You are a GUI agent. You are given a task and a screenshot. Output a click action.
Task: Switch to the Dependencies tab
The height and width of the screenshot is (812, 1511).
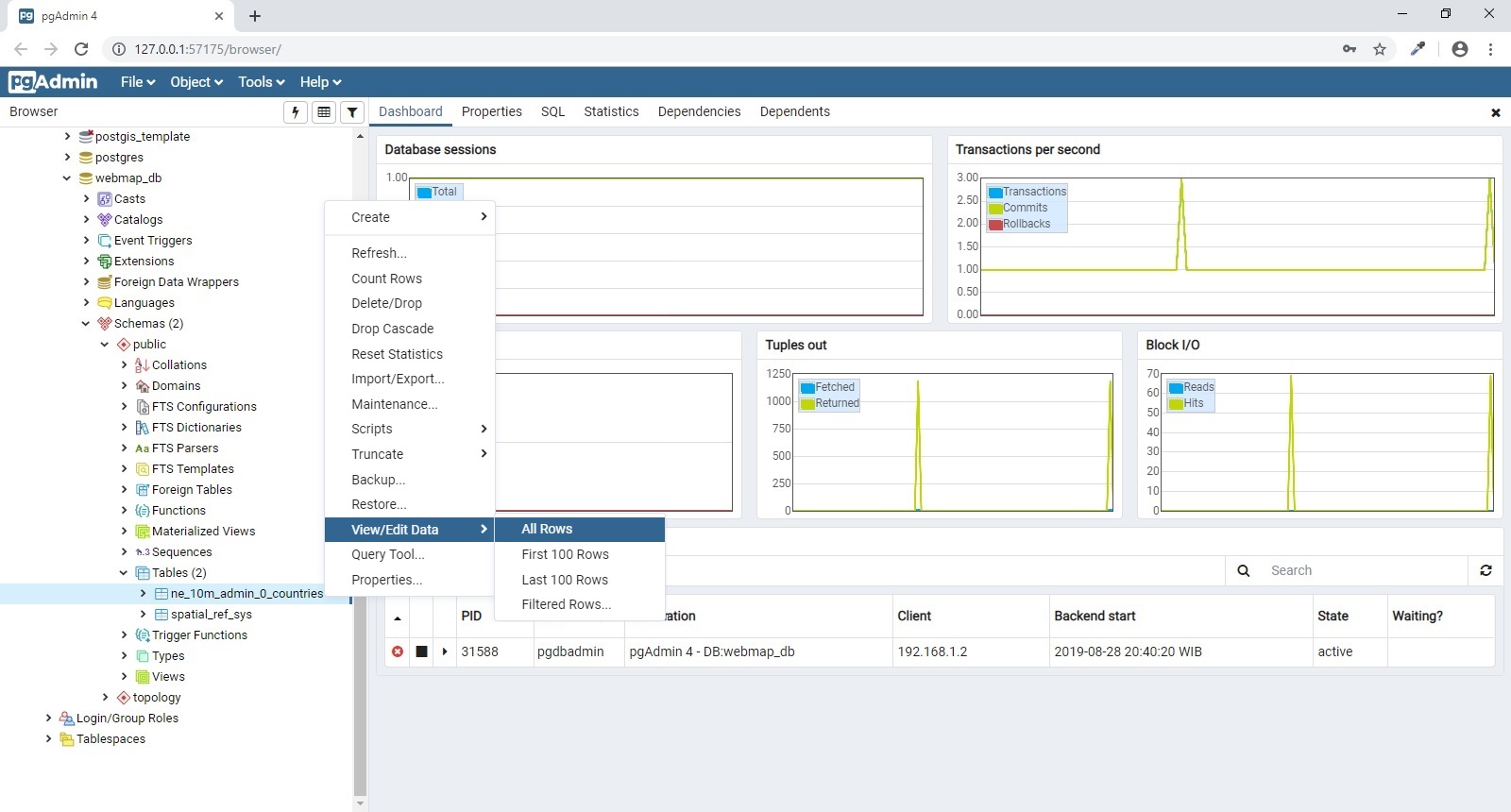700,111
